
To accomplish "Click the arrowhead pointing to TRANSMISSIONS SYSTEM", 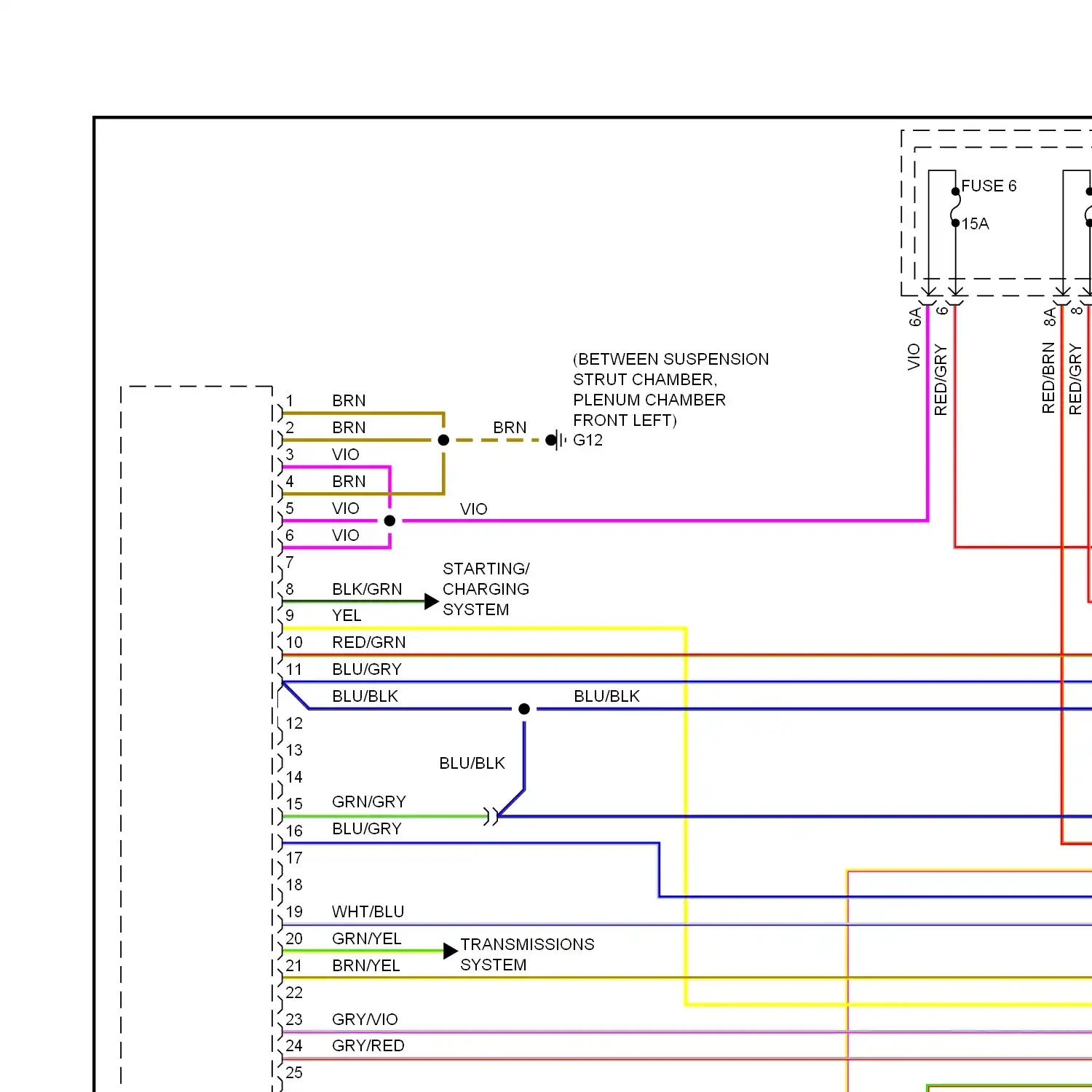I will coord(451,951).
